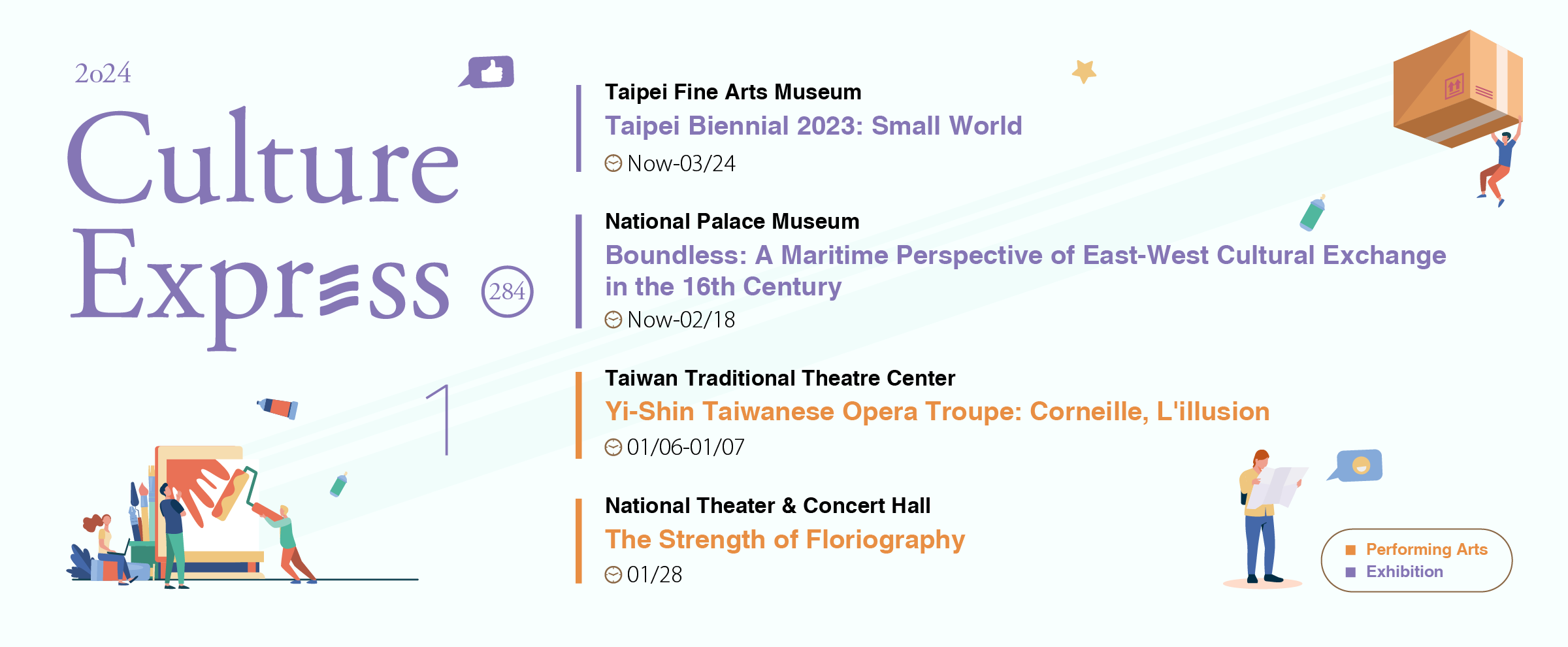Image resolution: width=1568 pixels, height=647 pixels.
Task: Click the yellow star icon
Action: coord(1084,71)
